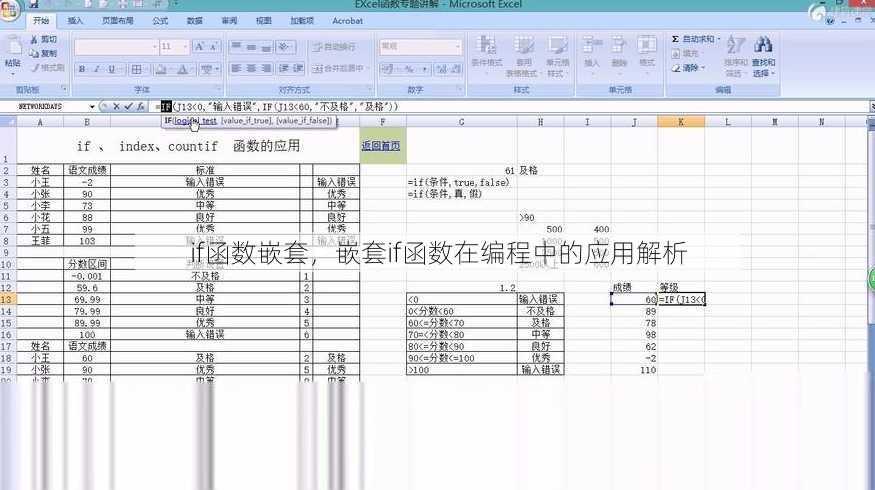Toggle horizontal center alignment
The image size is (875, 490).
(251, 68)
